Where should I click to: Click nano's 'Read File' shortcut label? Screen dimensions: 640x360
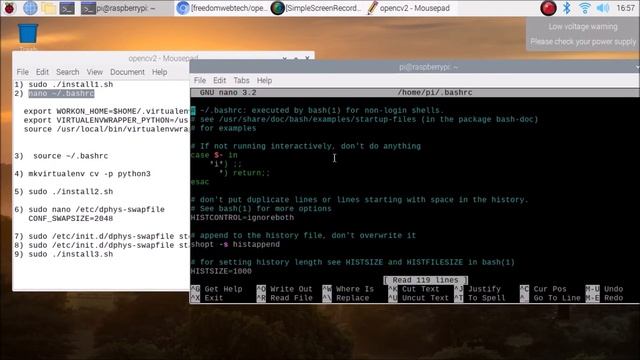pyautogui.click(x=291, y=298)
